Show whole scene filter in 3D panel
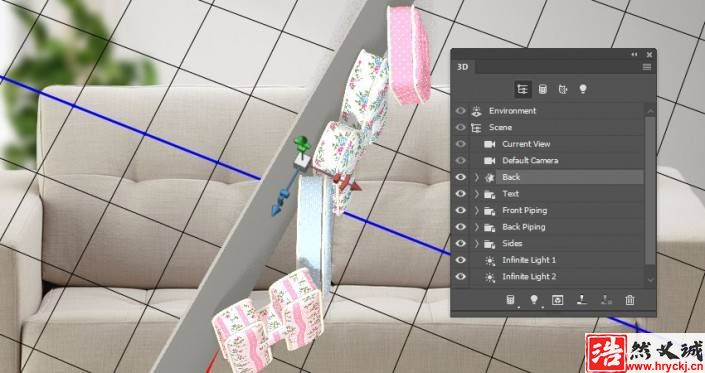 pos(522,89)
